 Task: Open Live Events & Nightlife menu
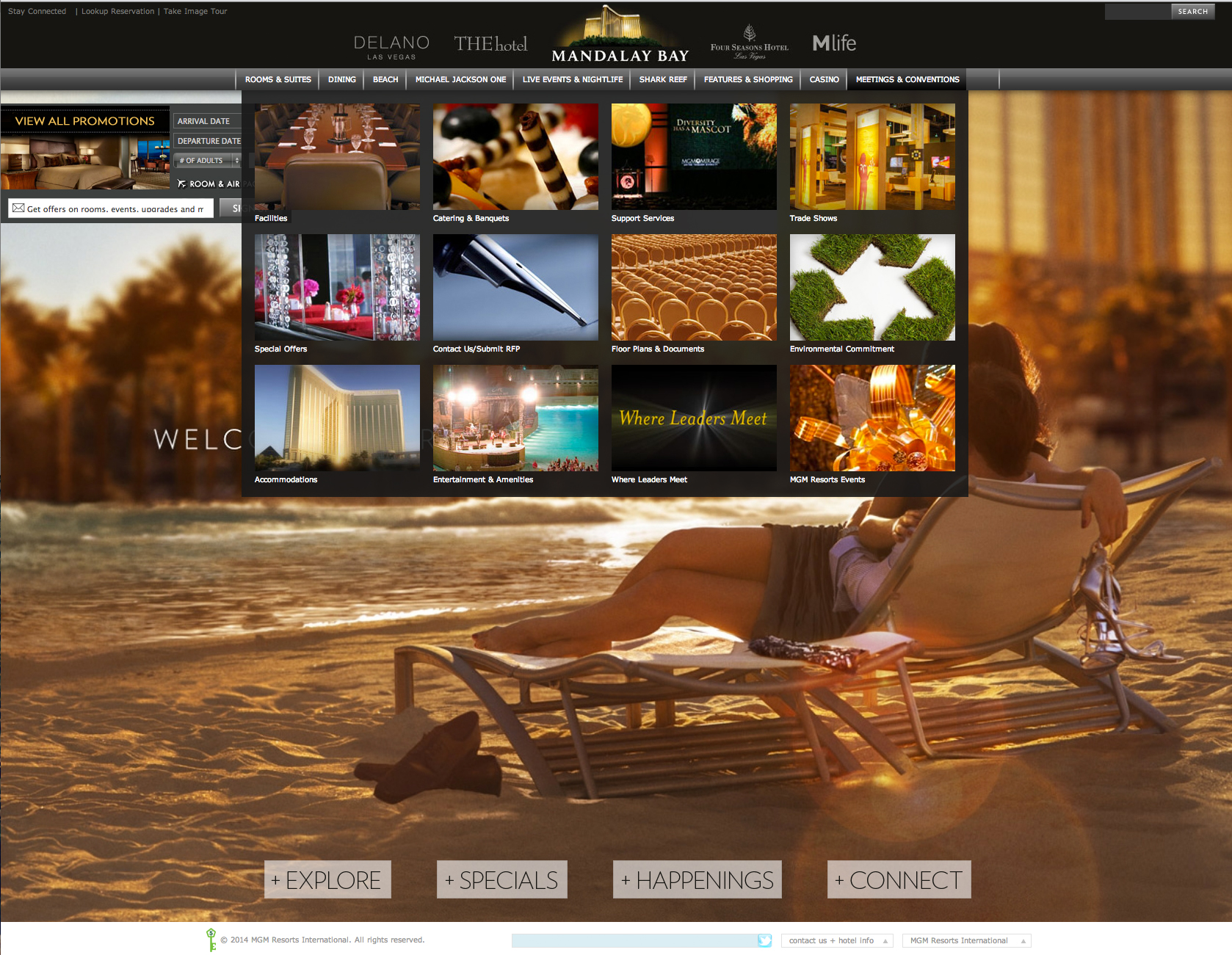pyautogui.click(x=573, y=79)
